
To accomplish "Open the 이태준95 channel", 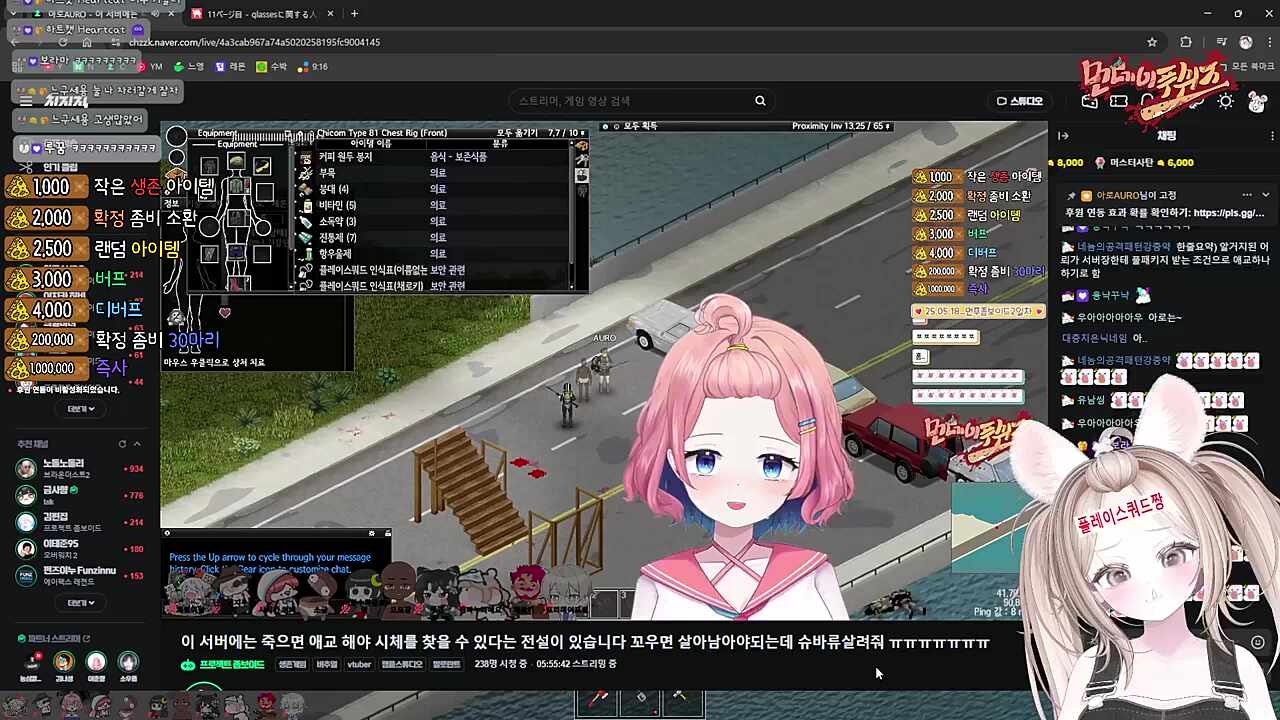I will [82, 548].
